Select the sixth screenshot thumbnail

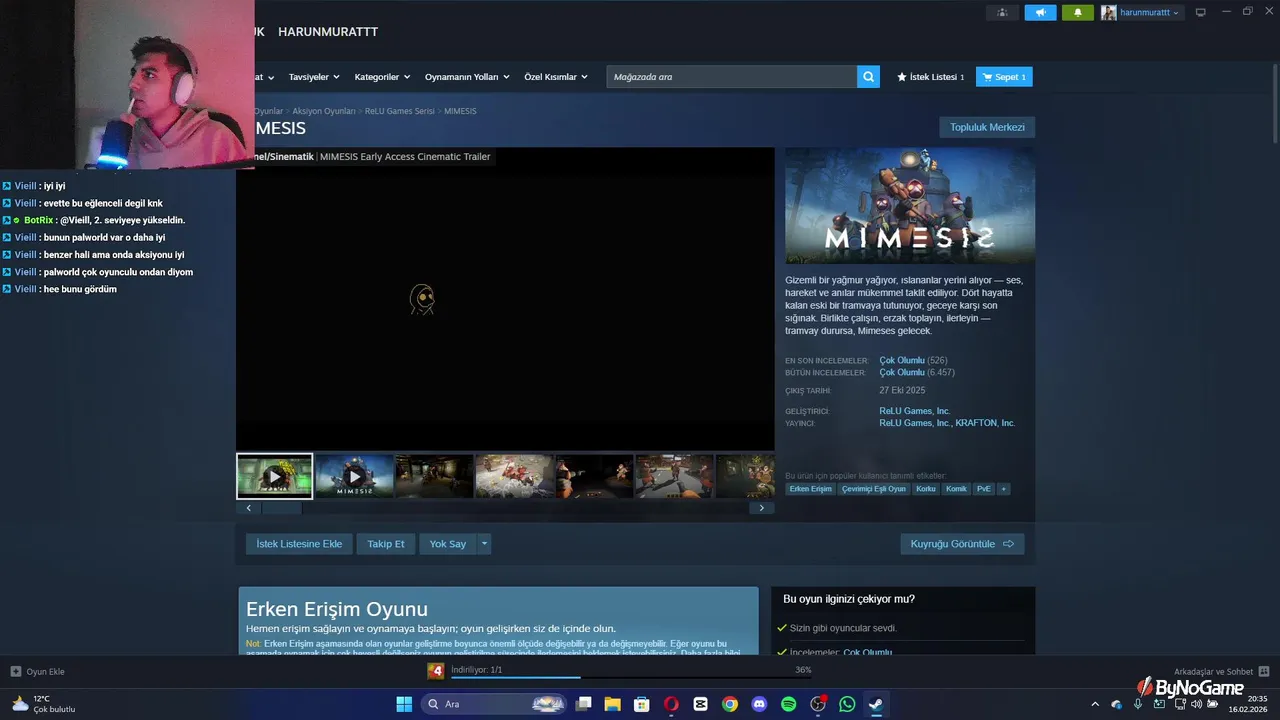tap(674, 476)
